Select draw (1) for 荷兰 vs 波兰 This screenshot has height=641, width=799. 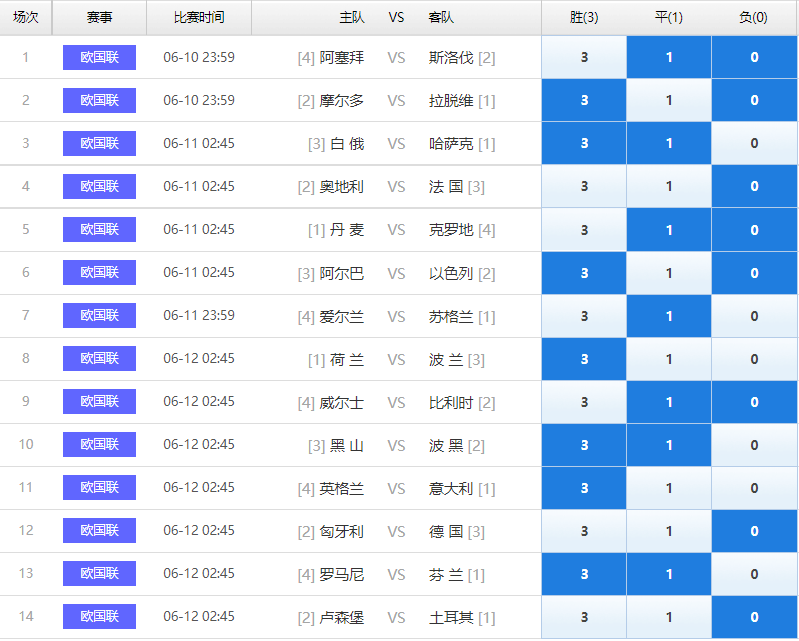tap(669, 359)
